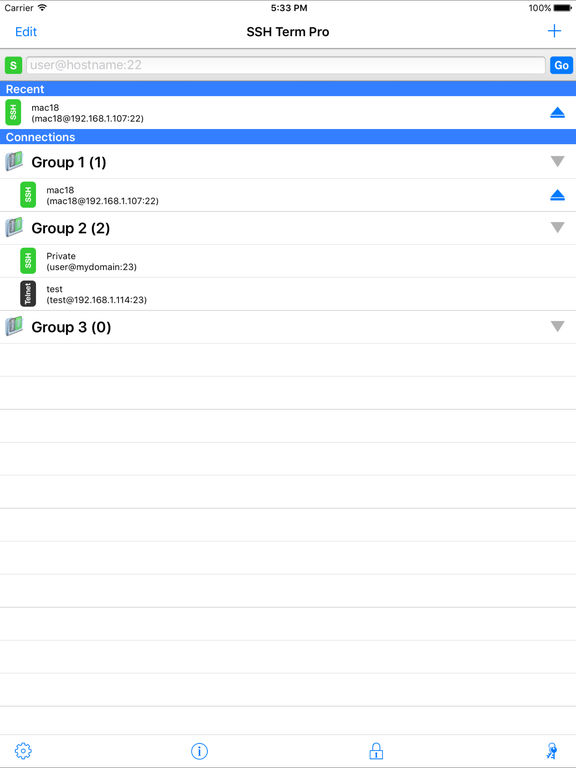Viewport: 576px width, 768px height.
Task: Open the keys icon in bottom toolbar
Action: (552, 751)
